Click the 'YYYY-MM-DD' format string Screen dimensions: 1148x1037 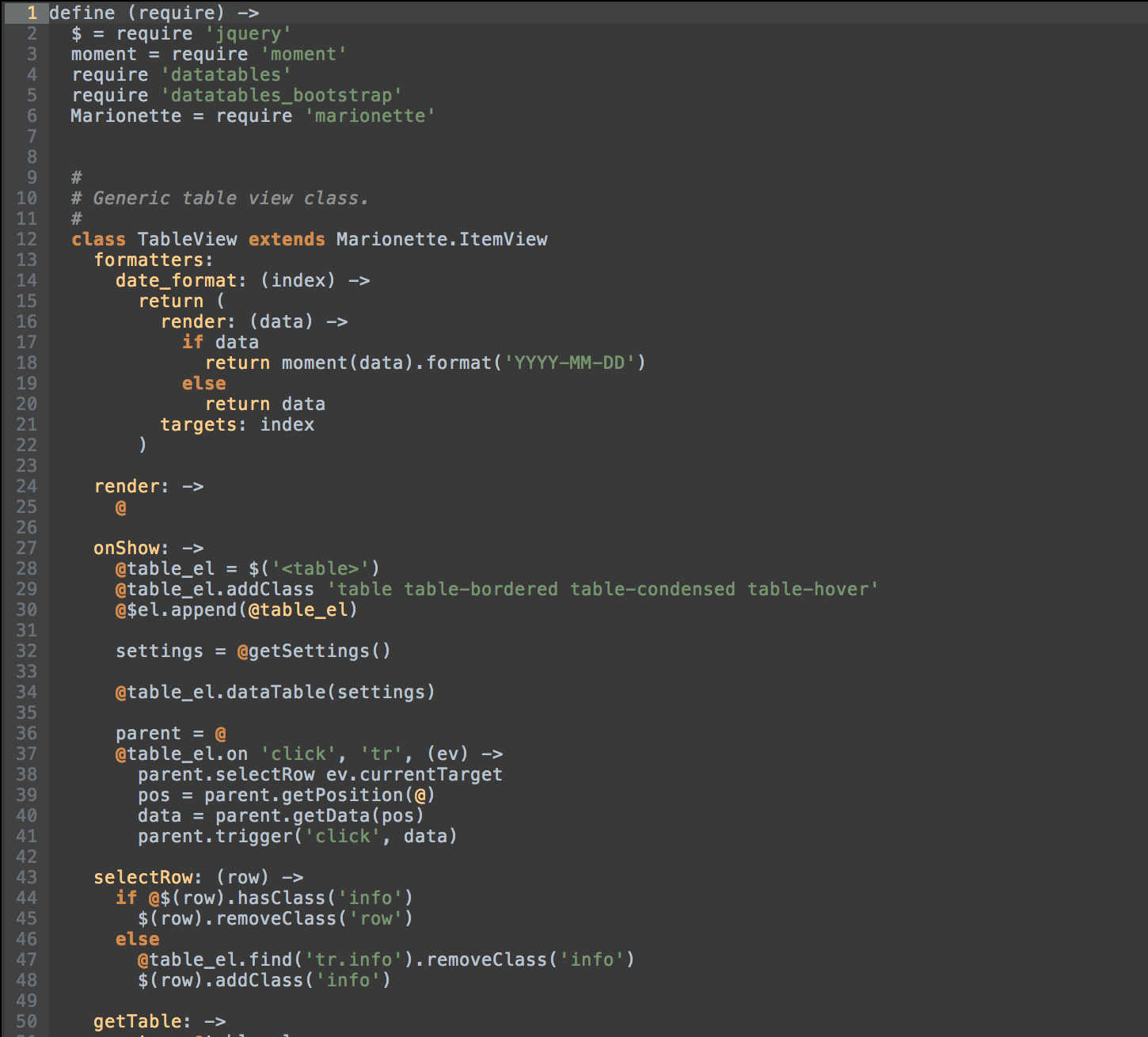pyautogui.click(x=569, y=363)
